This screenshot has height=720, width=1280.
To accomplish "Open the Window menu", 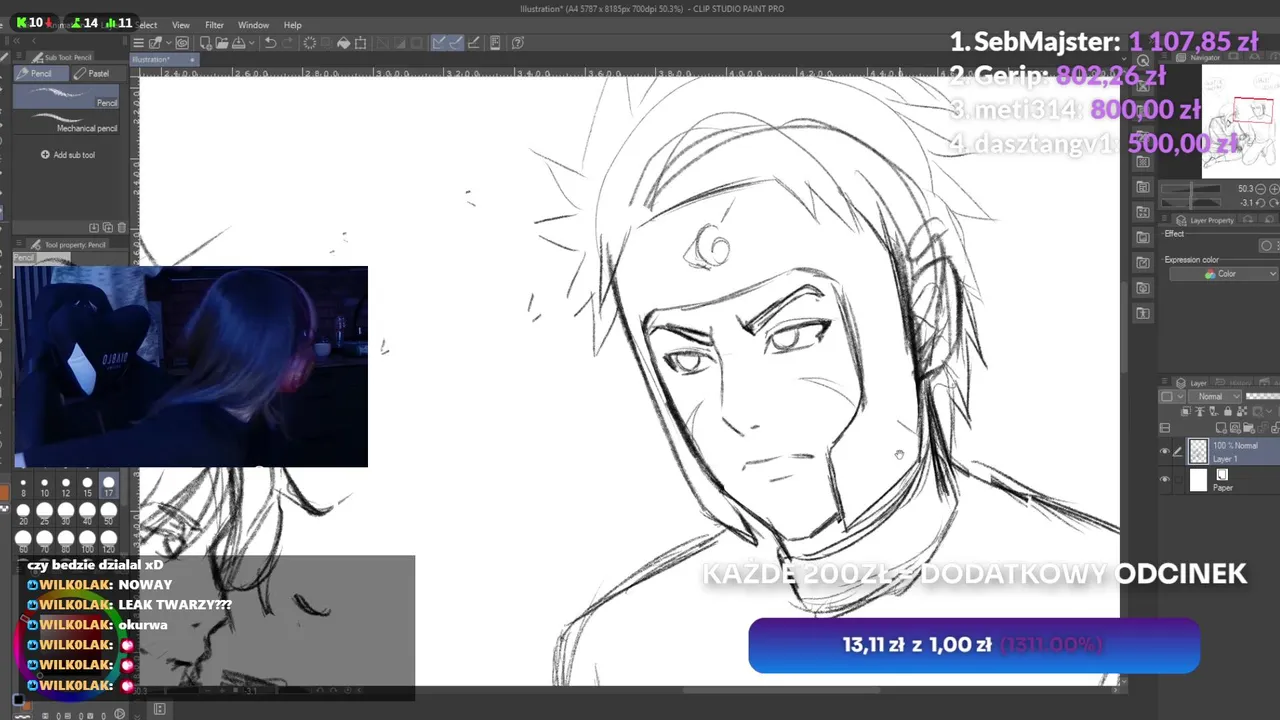I will 253,25.
